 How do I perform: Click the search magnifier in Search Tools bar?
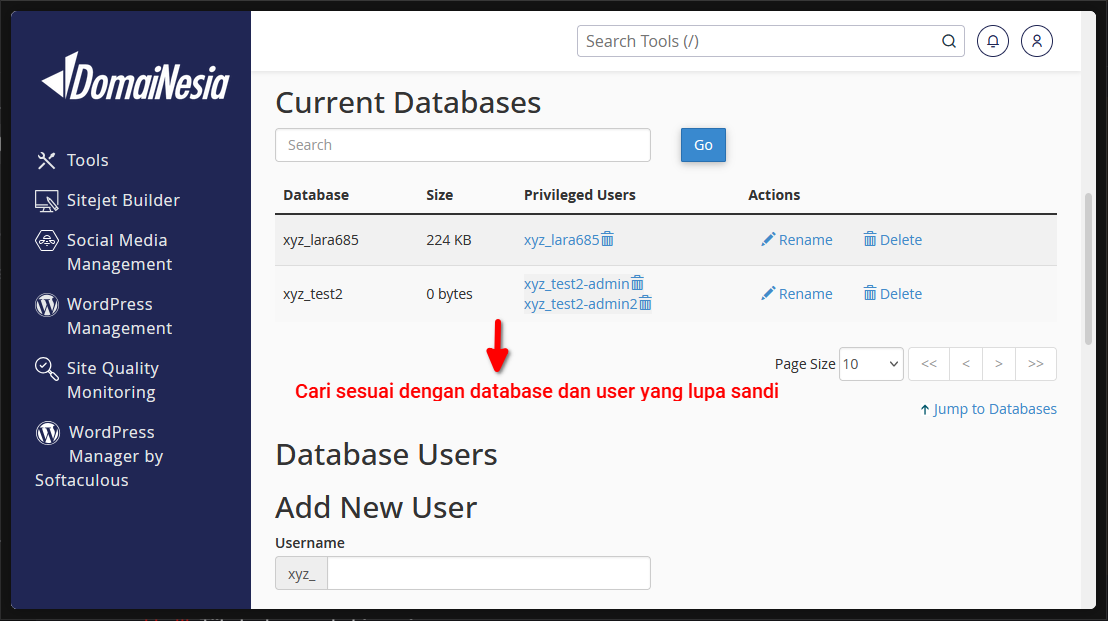point(948,40)
